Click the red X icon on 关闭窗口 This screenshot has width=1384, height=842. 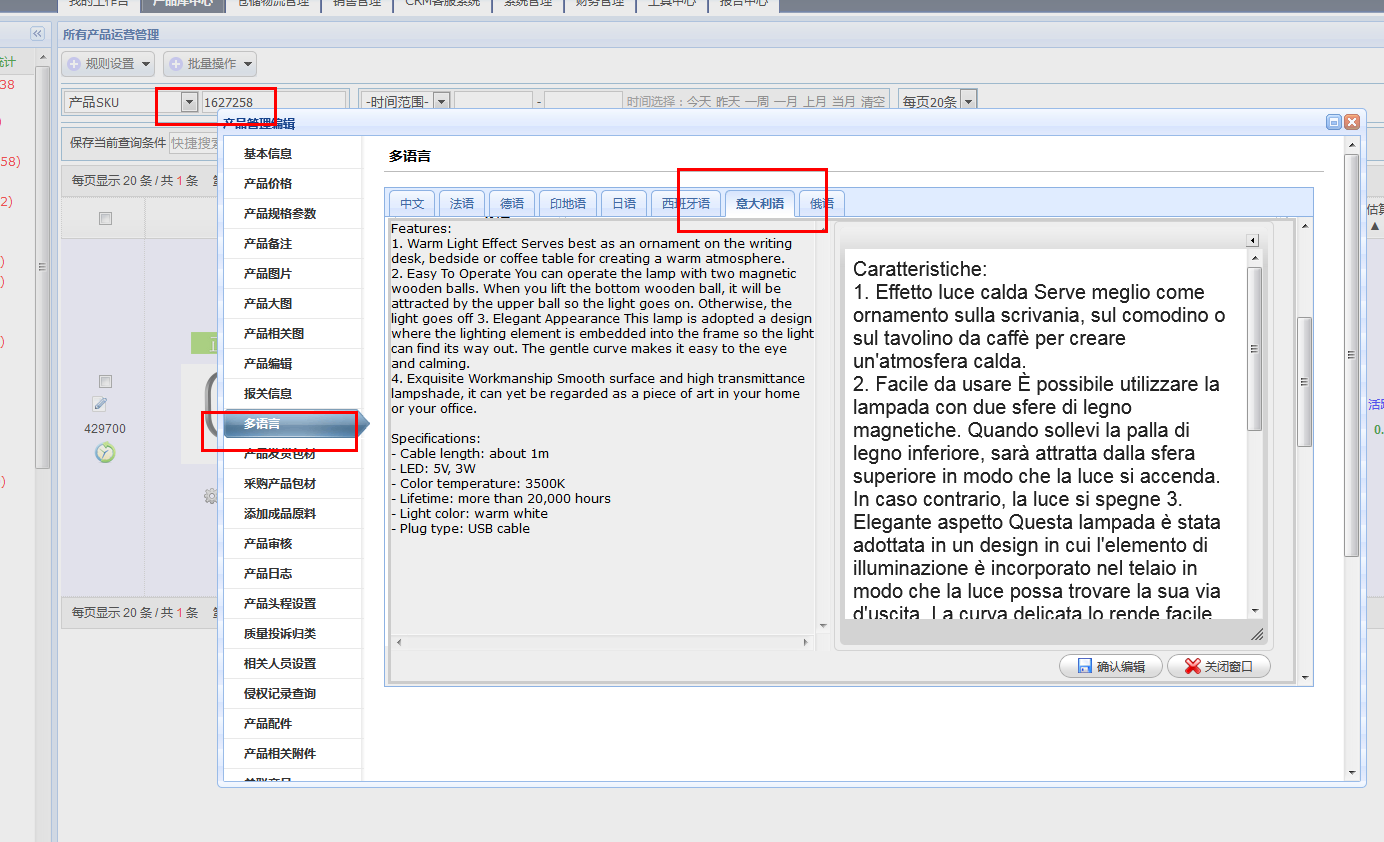[x=1192, y=666]
